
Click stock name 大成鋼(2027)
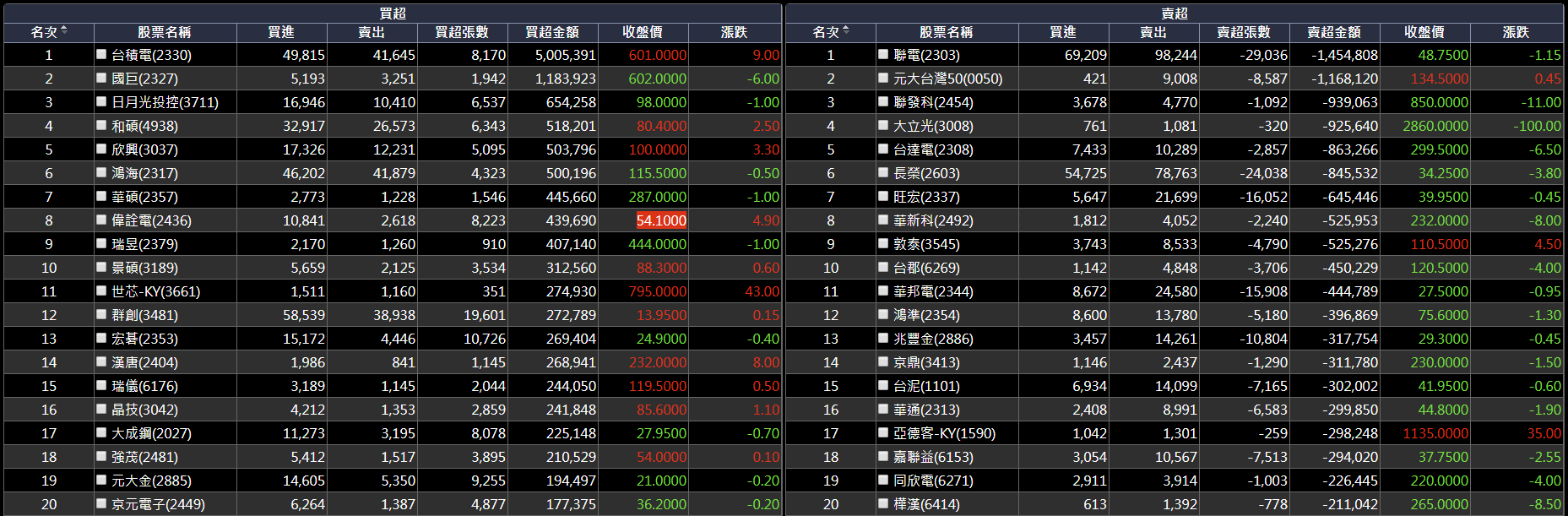[151, 433]
